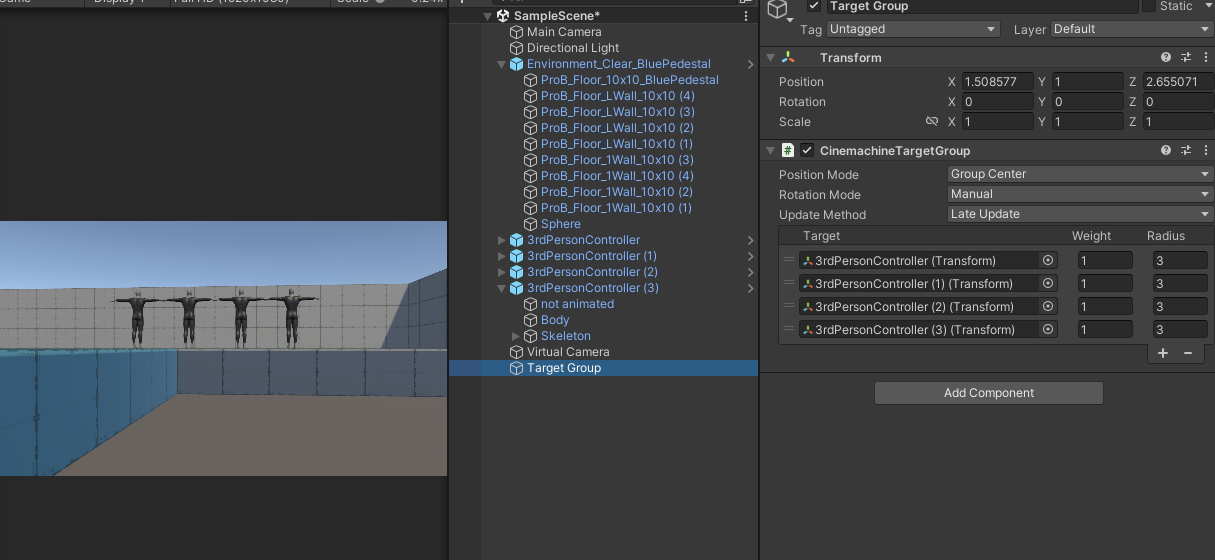Click Add Component button

(988, 393)
